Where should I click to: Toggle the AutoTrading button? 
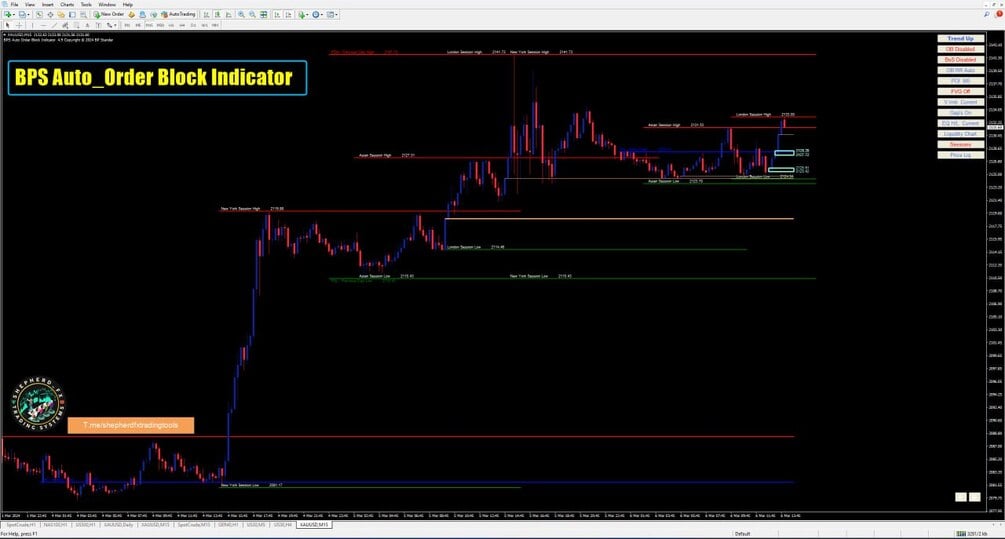click(x=178, y=14)
